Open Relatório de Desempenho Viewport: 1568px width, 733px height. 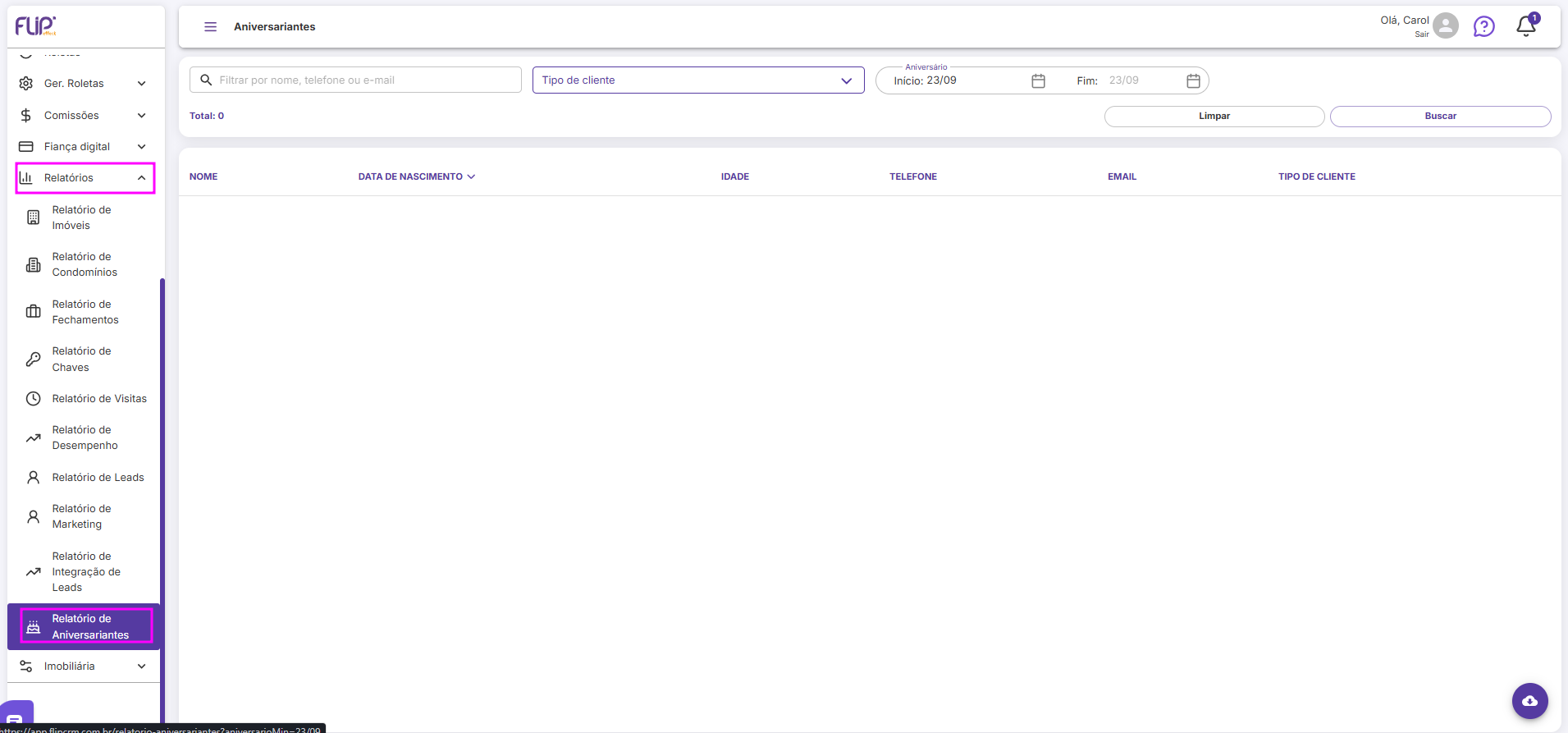84,438
